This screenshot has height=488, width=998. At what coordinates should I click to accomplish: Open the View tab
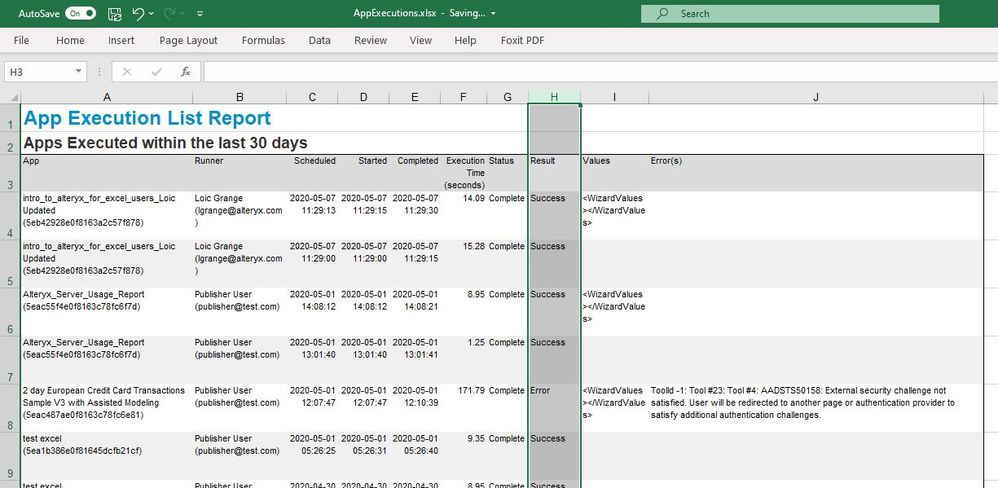point(421,40)
